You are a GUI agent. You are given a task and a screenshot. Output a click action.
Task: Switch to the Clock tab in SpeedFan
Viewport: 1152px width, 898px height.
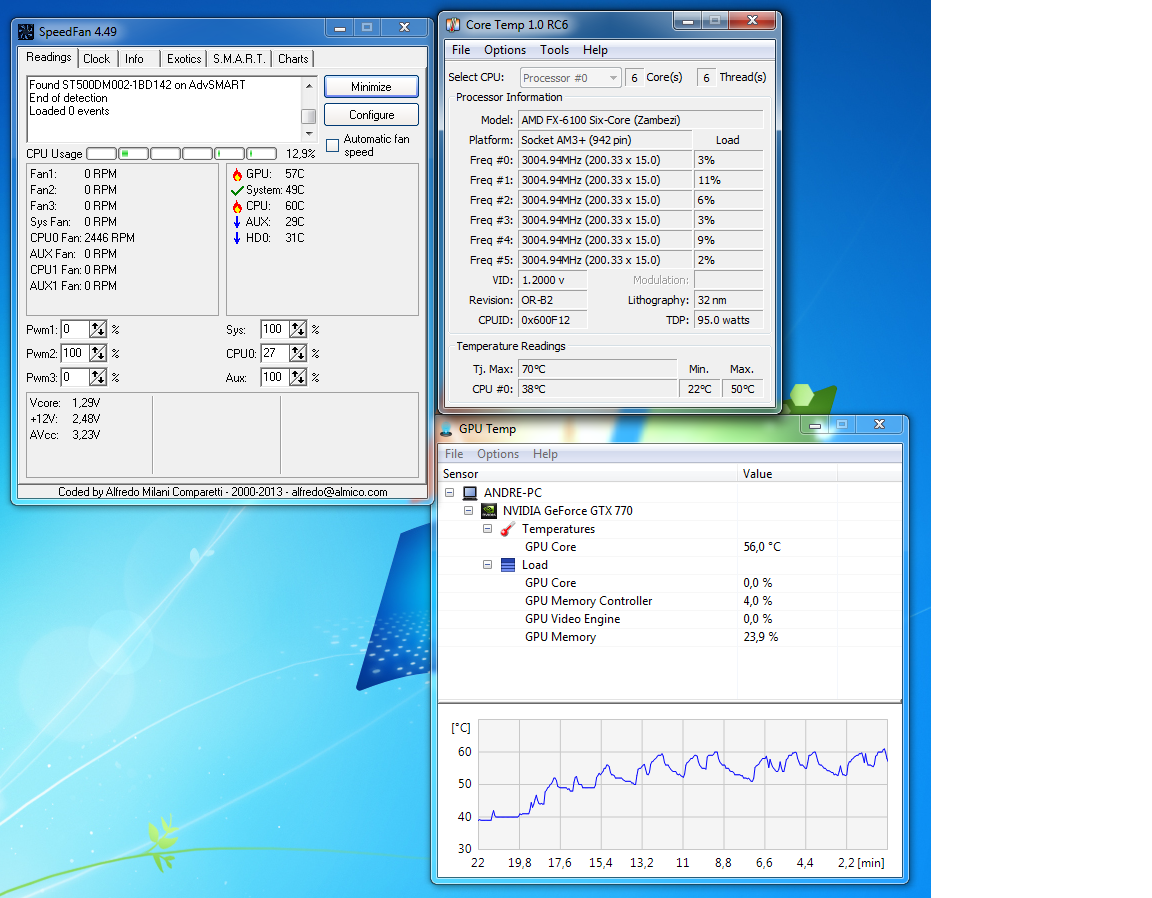tap(96, 59)
